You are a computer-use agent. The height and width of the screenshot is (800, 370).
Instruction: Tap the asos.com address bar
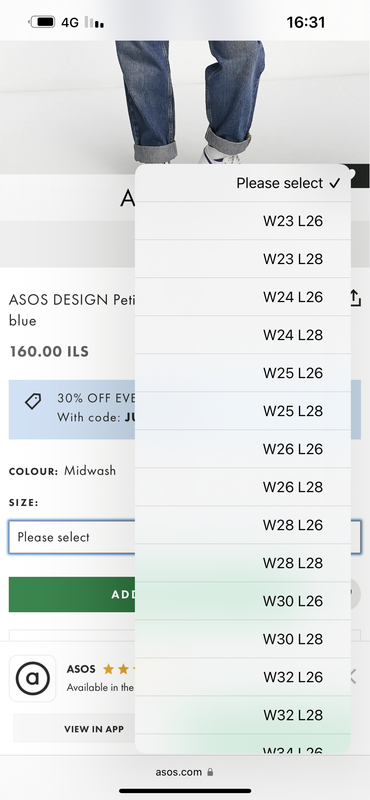[185, 772]
